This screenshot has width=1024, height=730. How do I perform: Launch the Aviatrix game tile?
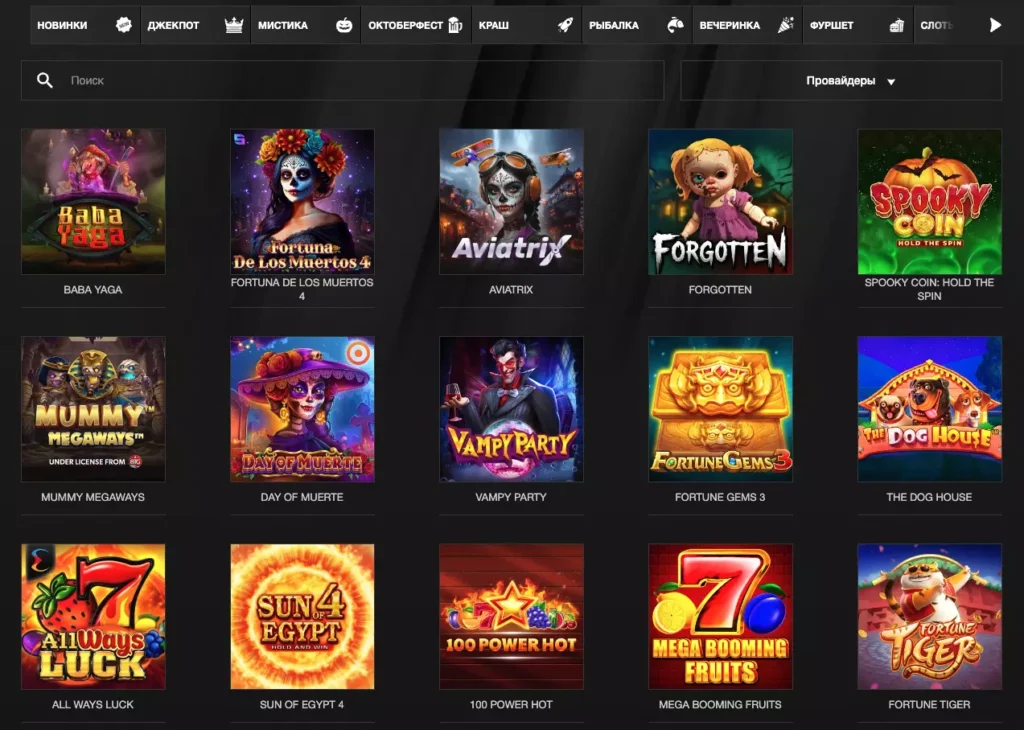[x=511, y=201]
